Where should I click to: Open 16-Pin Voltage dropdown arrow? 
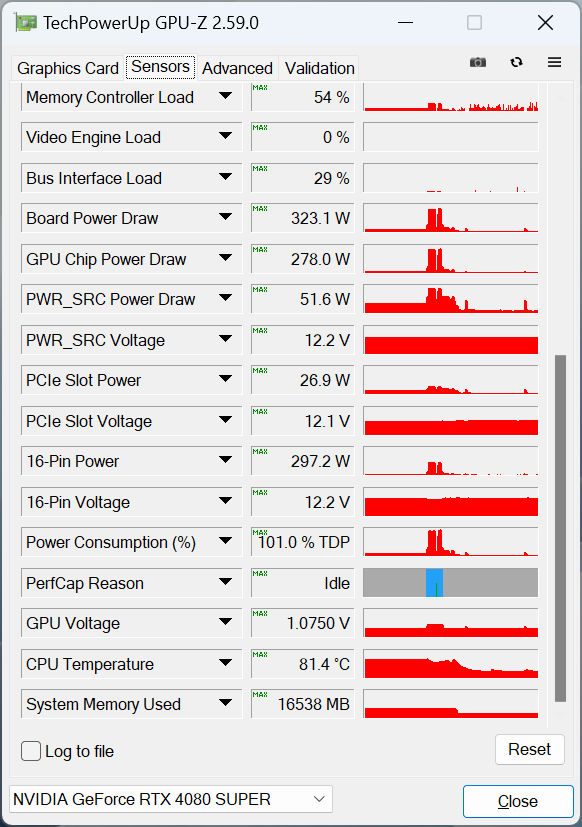[x=225, y=501]
